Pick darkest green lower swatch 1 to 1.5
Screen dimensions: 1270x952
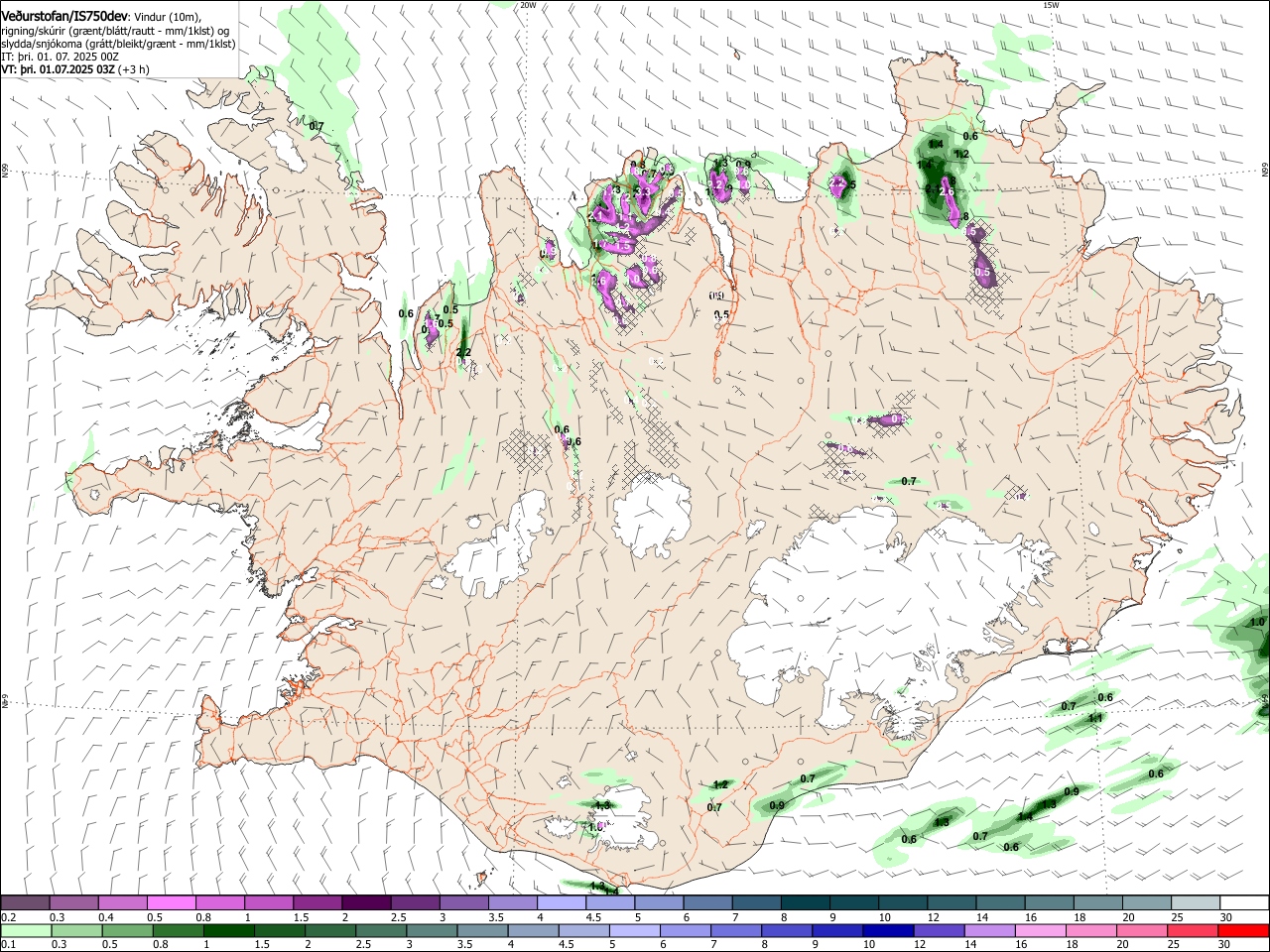click(x=229, y=931)
